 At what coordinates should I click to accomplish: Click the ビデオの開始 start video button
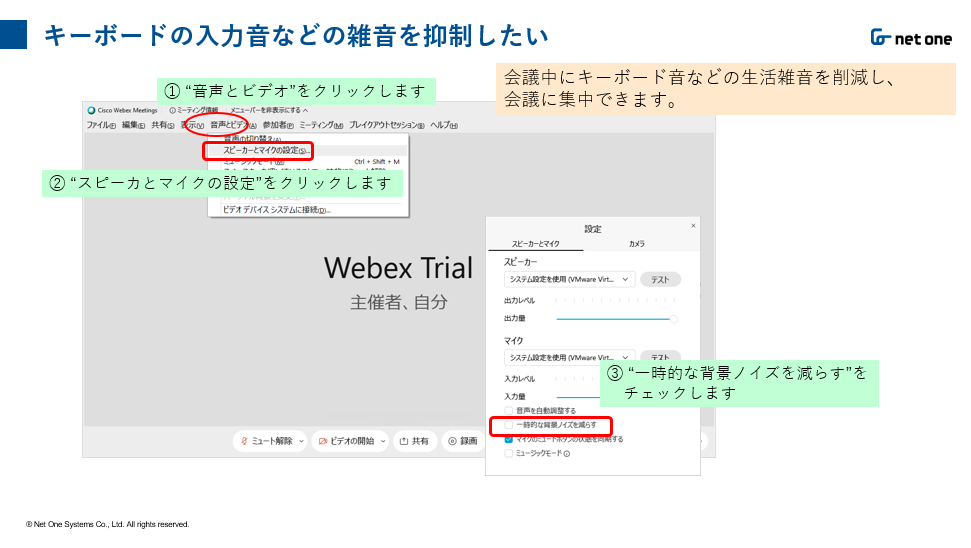tap(346, 441)
